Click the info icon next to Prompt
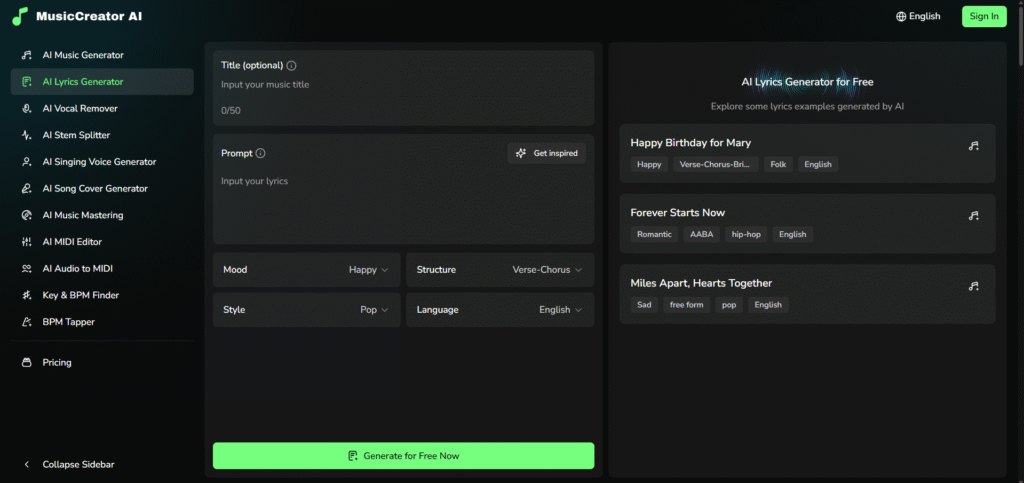This screenshot has width=1024, height=483. (261, 153)
